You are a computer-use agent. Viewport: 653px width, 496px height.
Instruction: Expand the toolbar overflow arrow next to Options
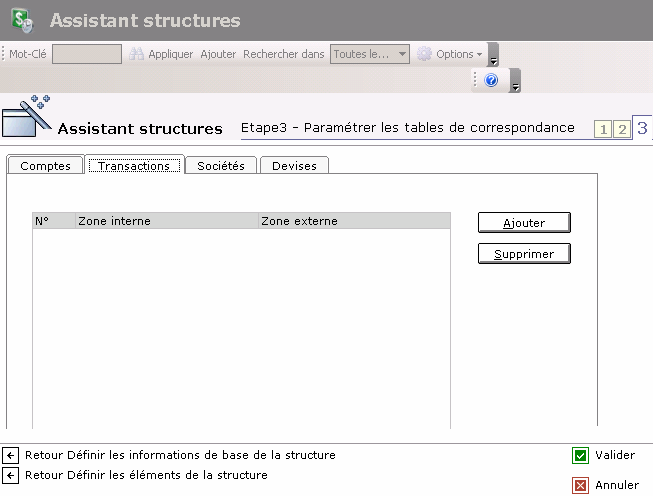[493, 55]
